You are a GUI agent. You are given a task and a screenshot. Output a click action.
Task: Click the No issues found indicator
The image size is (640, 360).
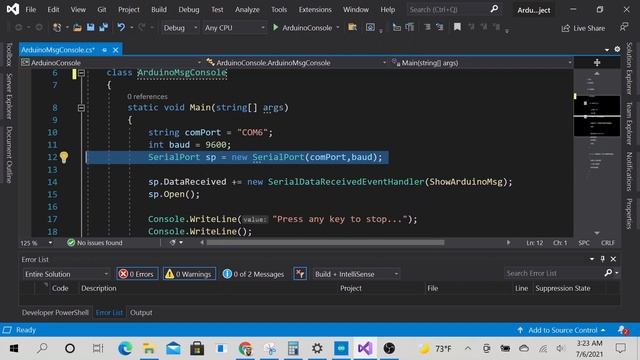95,243
